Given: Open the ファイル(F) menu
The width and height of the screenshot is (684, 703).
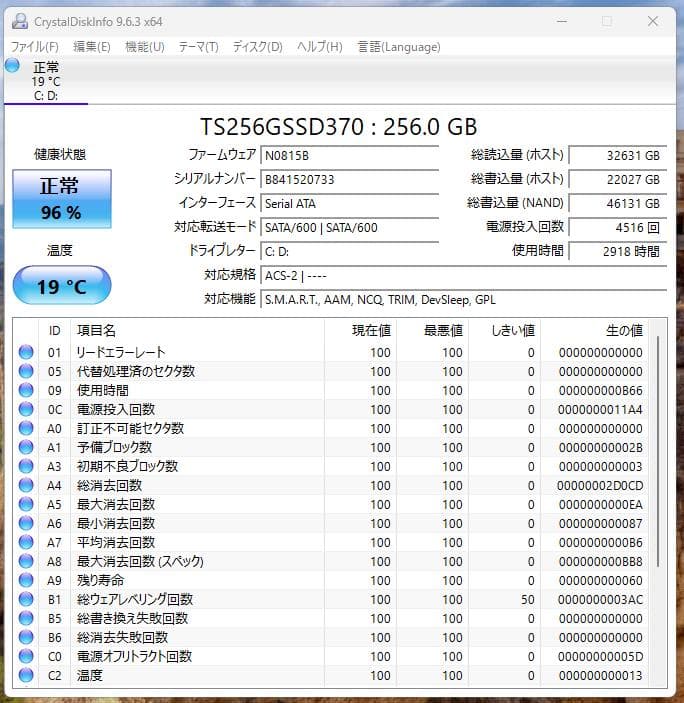Looking at the screenshot, I should coord(35,47).
